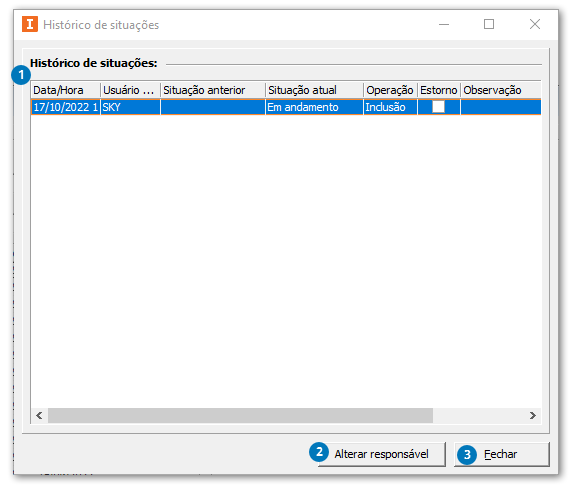Click the horizontal scrollbar thumb
Viewport: 572px width, 488px height.
(240, 415)
